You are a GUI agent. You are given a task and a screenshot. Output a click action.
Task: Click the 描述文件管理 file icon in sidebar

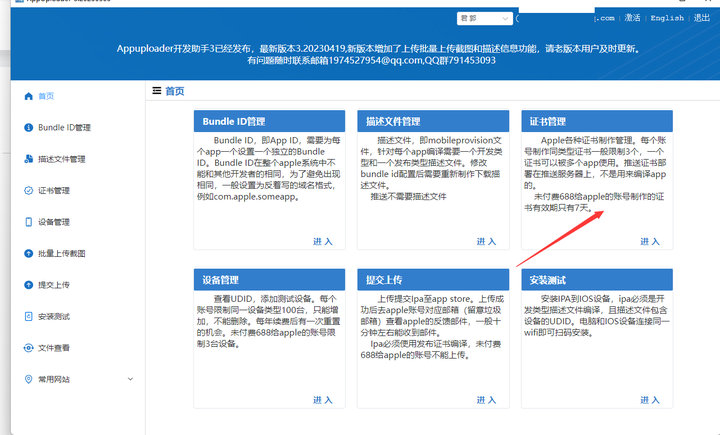click(28, 159)
